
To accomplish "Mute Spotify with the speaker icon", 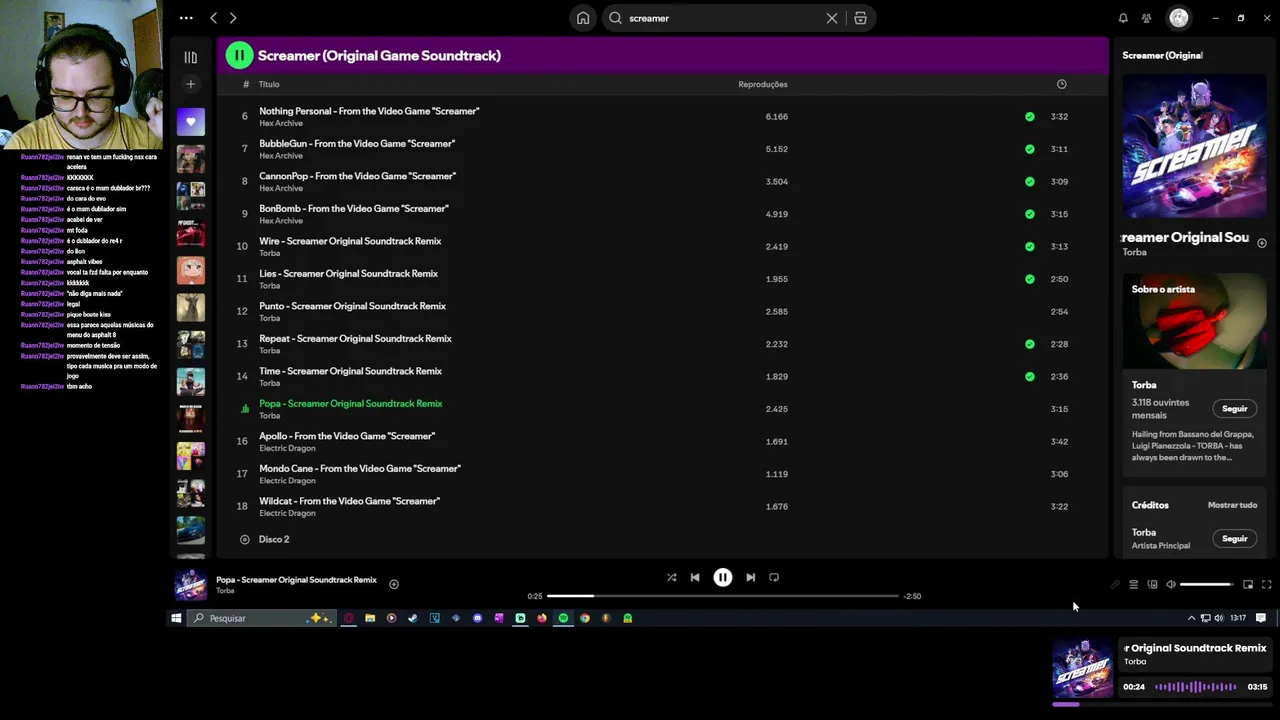I will point(1171,585).
